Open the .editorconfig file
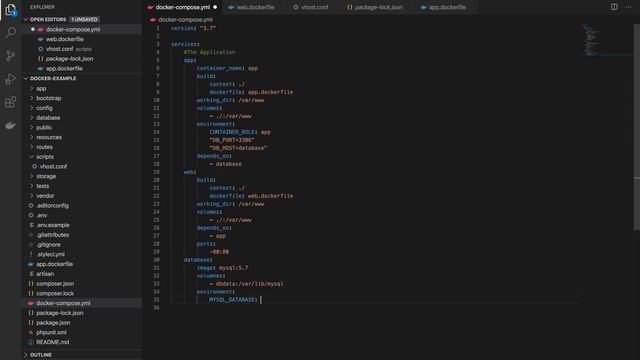640x360 pixels. [x=82, y=206]
